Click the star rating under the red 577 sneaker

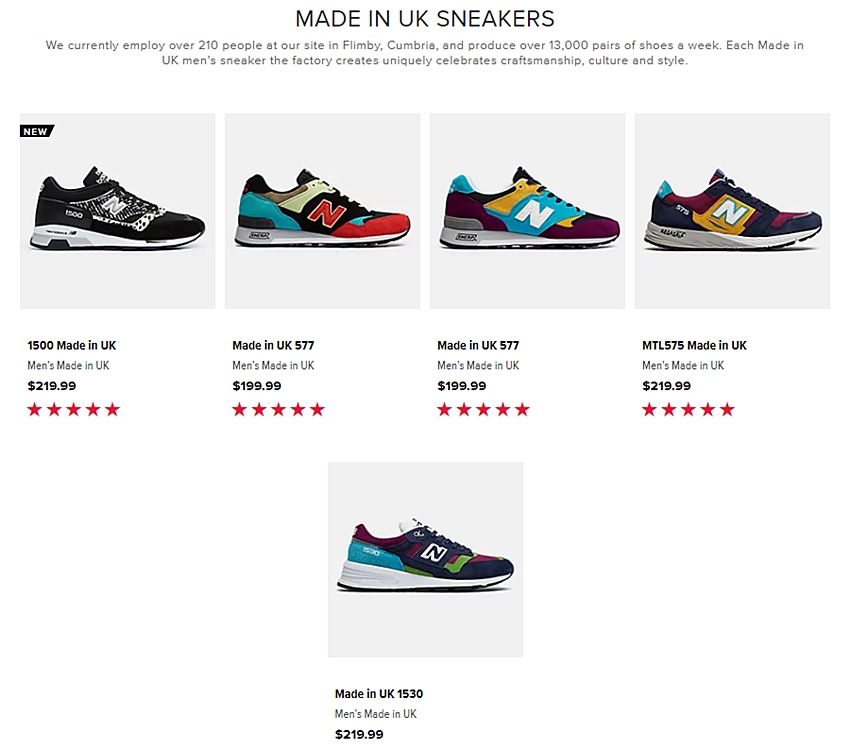pos(279,409)
